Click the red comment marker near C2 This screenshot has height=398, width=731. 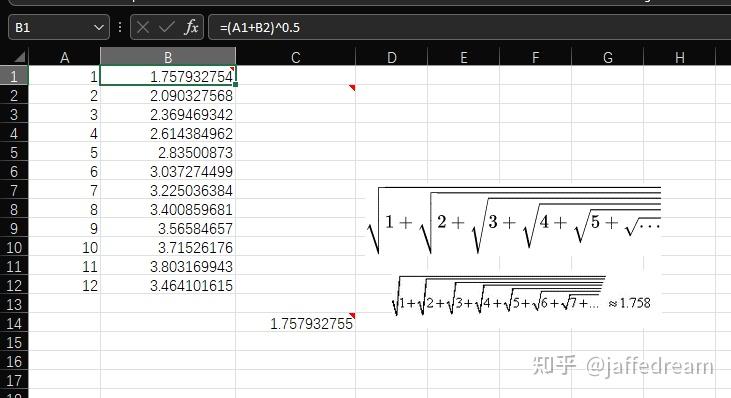tap(352, 88)
